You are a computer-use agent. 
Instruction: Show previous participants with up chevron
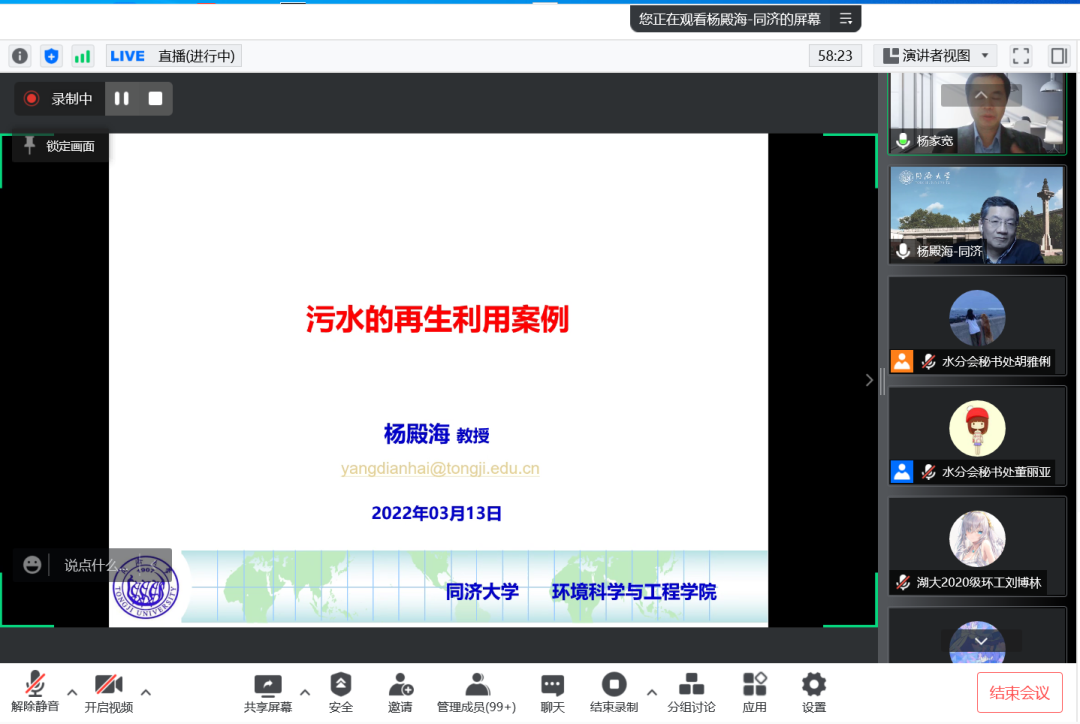981,95
